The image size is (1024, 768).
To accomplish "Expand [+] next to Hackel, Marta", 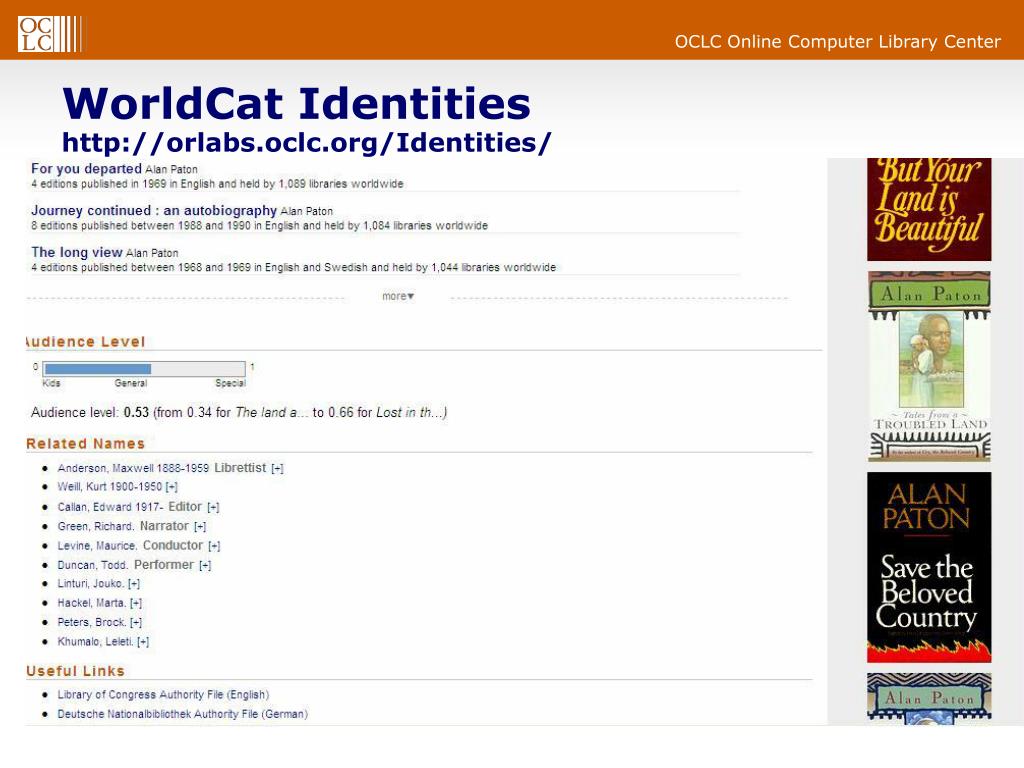I will point(136,603).
